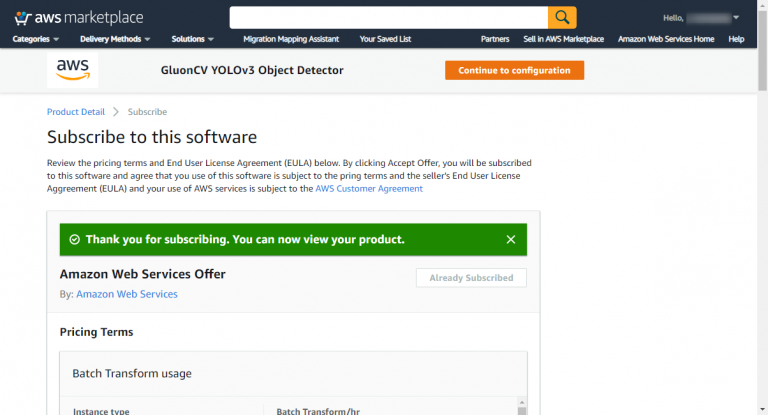The image size is (768, 415).
Task: Click Continue to configuration button
Action: point(514,70)
